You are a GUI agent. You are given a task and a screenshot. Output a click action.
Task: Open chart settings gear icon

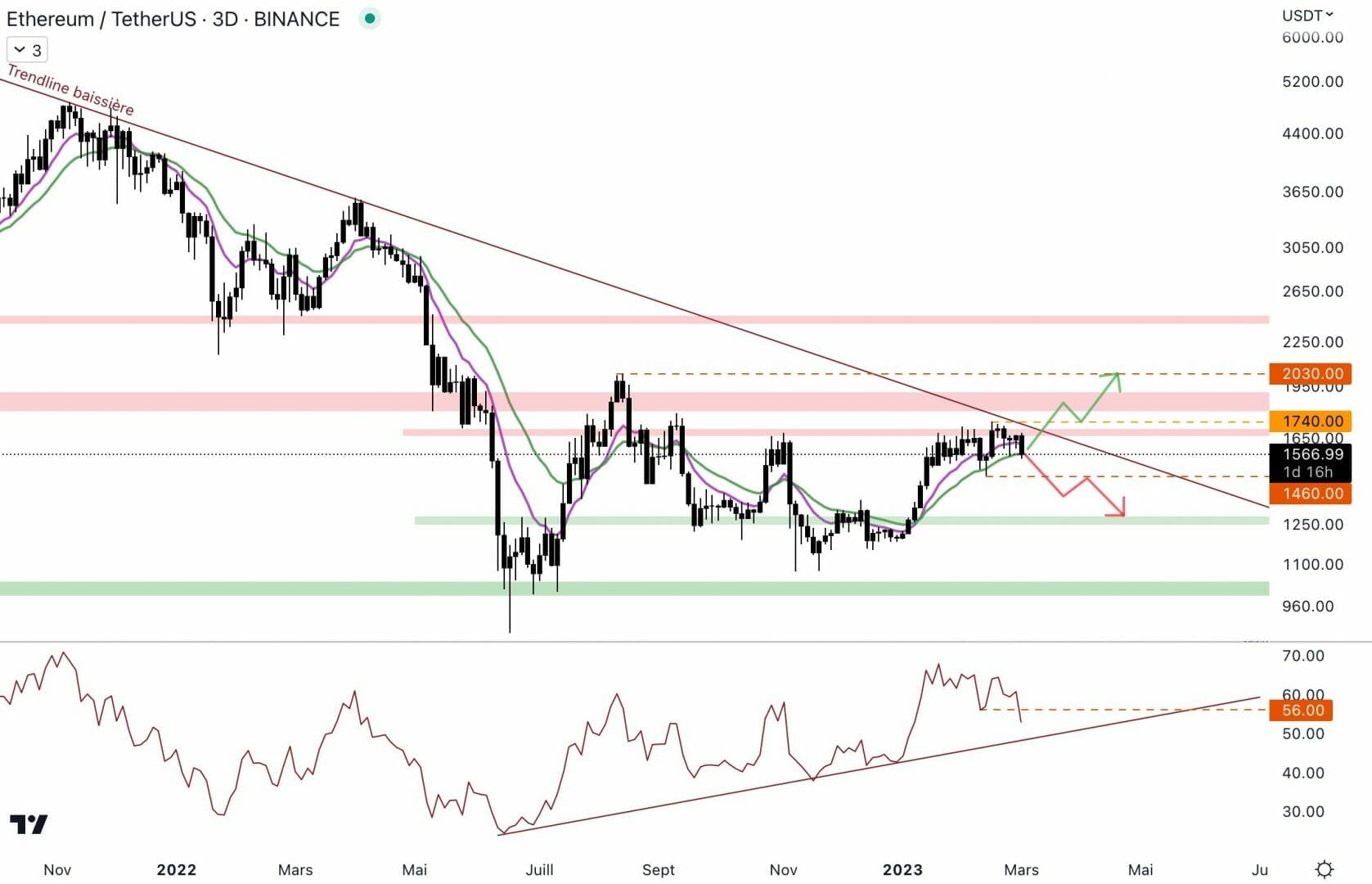click(1324, 868)
